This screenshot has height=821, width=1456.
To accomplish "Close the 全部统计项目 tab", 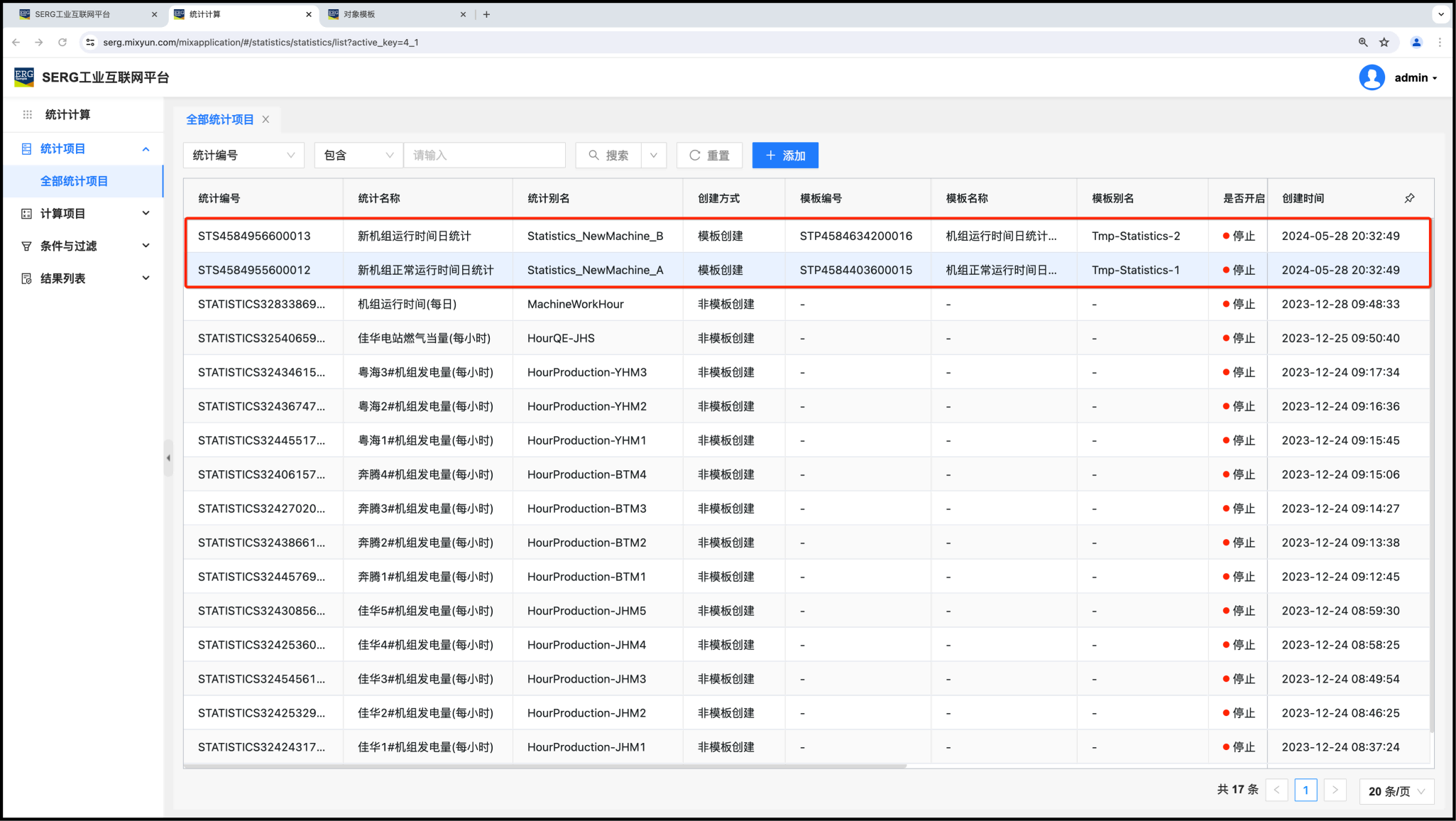I will tap(266, 119).
